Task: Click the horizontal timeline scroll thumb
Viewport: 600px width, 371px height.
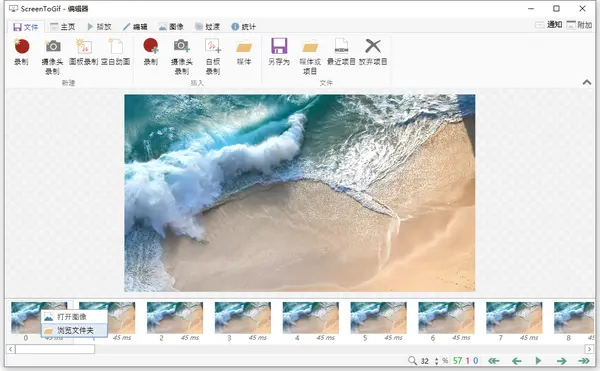Action: (55, 349)
